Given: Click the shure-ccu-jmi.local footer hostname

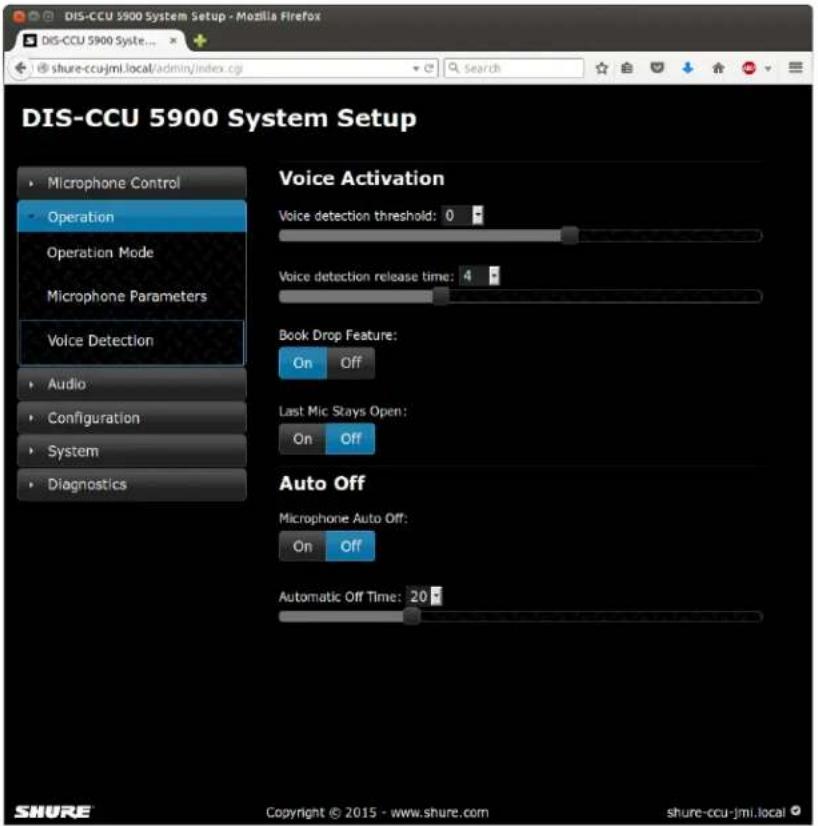Looking at the screenshot, I should coord(726,812).
